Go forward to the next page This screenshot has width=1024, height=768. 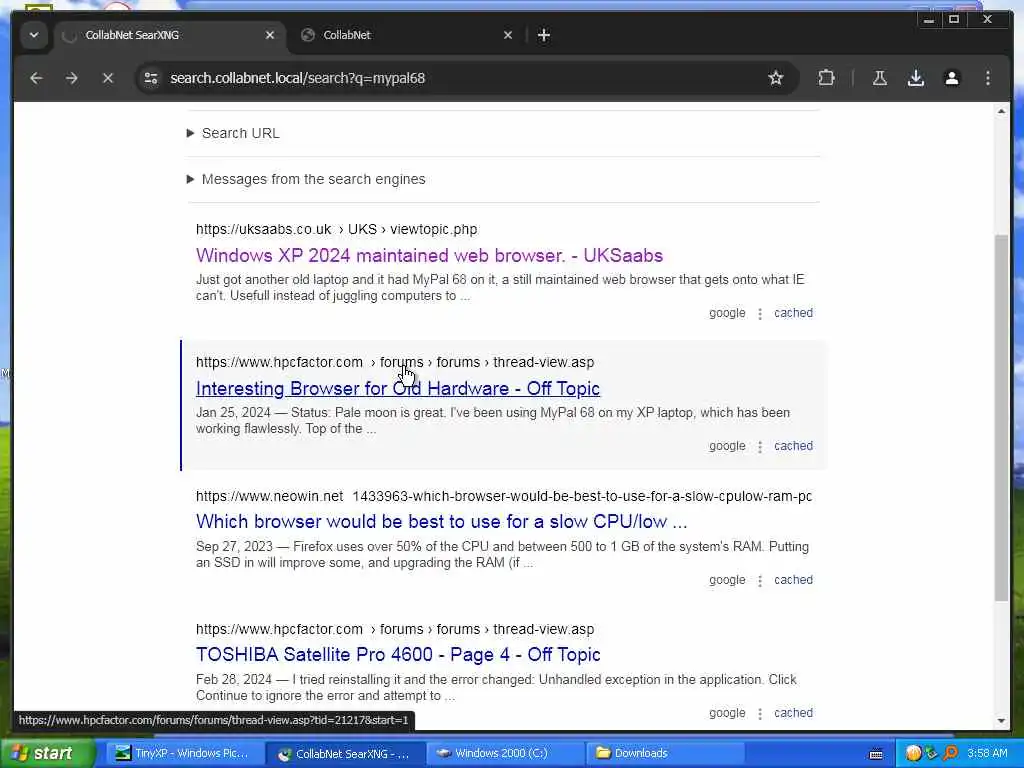click(72, 78)
